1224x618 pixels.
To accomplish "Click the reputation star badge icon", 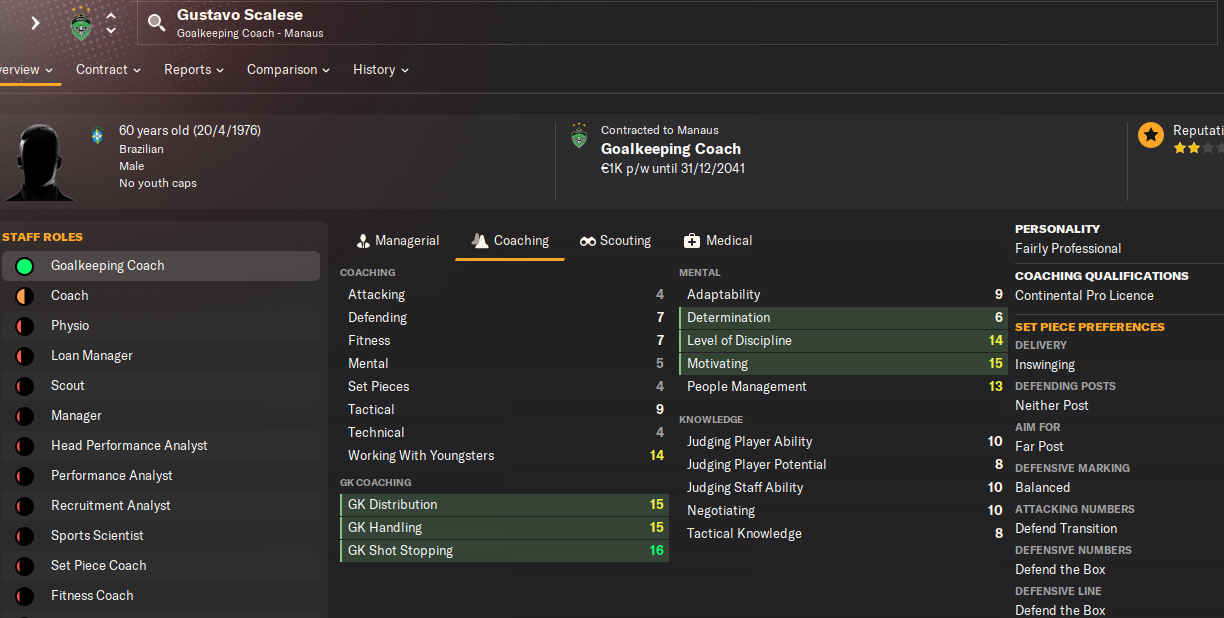I will (x=1151, y=134).
